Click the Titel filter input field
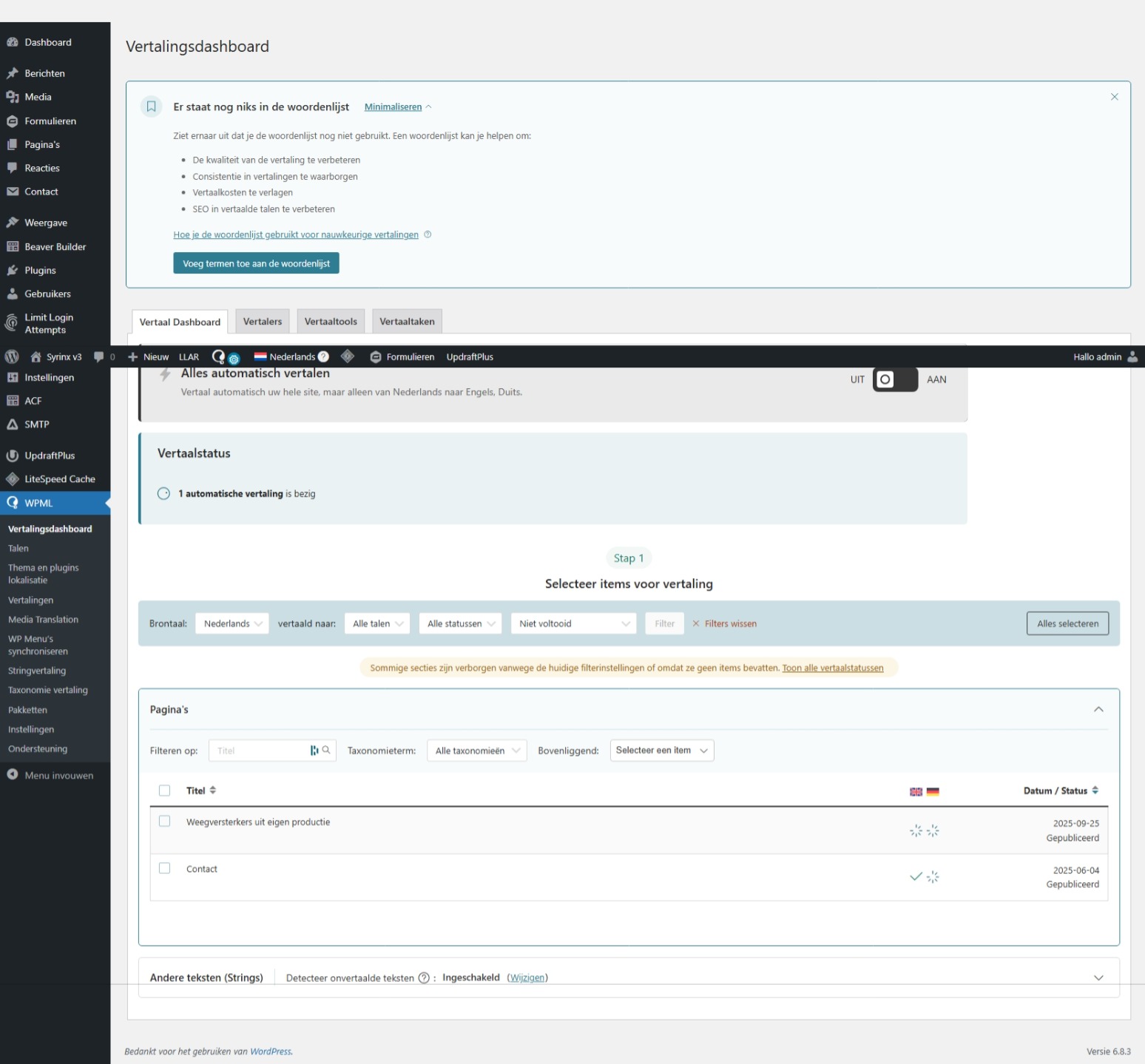The width and height of the screenshot is (1145, 1064). pos(259,750)
